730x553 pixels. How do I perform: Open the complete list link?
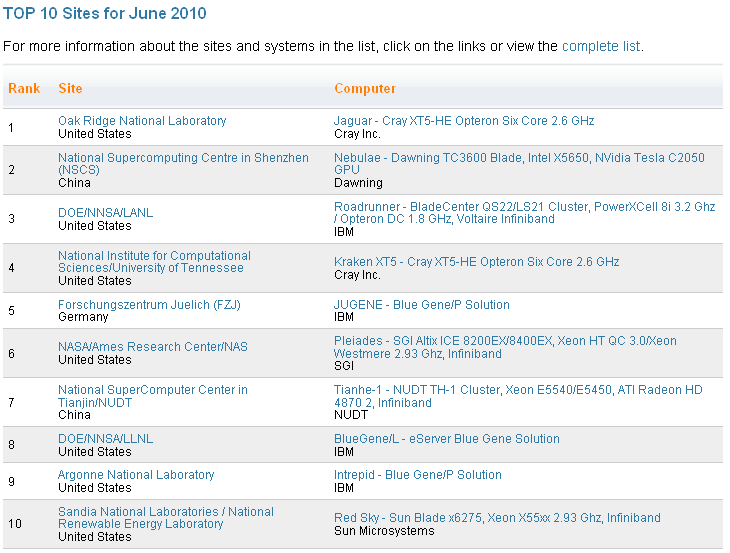601,47
